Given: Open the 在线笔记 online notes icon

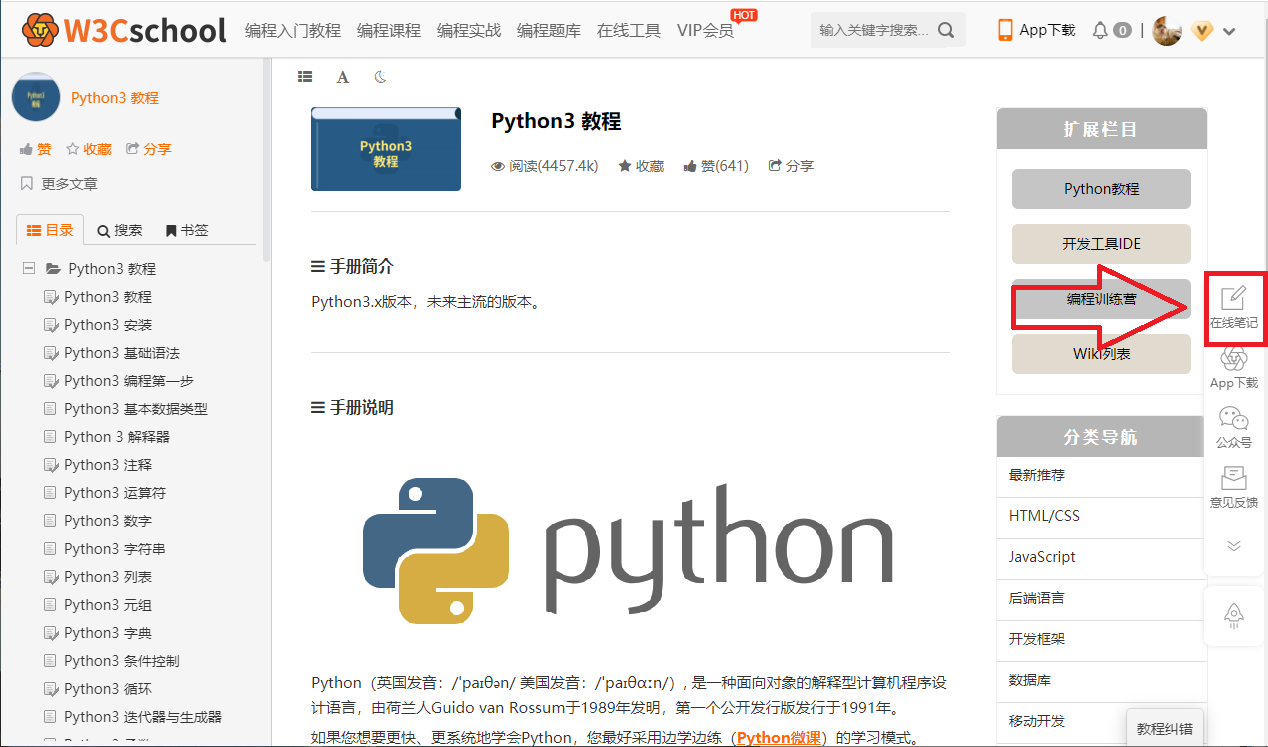Looking at the screenshot, I should [1234, 306].
